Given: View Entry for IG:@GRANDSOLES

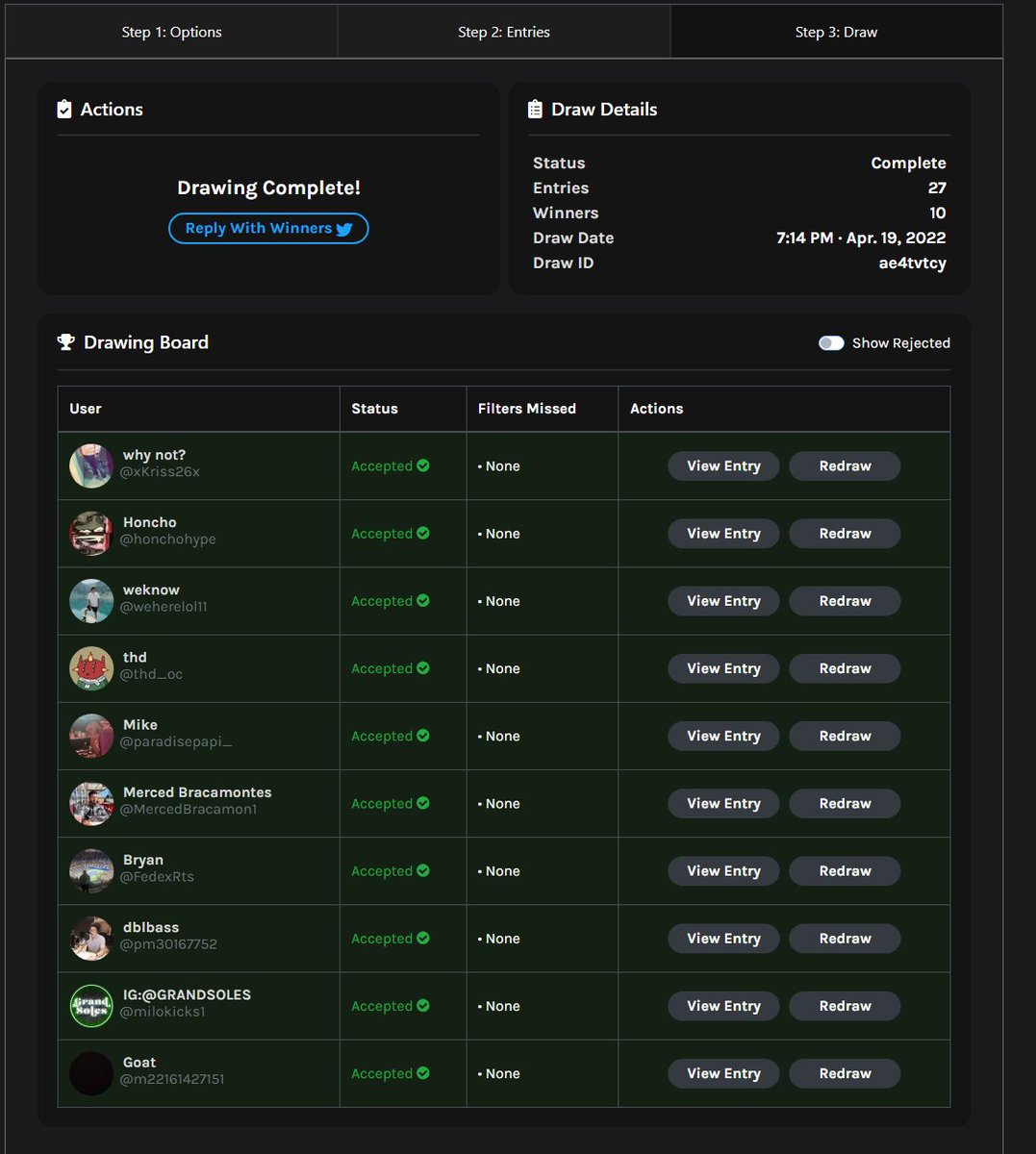Looking at the screenshot, I should coord(723,1006).
